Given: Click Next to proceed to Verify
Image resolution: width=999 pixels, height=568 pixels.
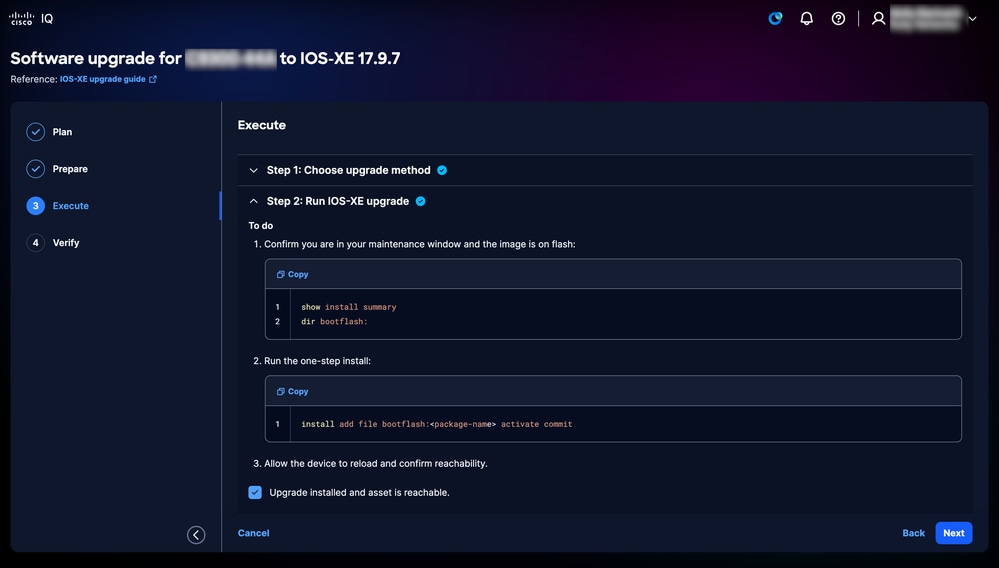Looking at the screenshot, I should 954,533.
